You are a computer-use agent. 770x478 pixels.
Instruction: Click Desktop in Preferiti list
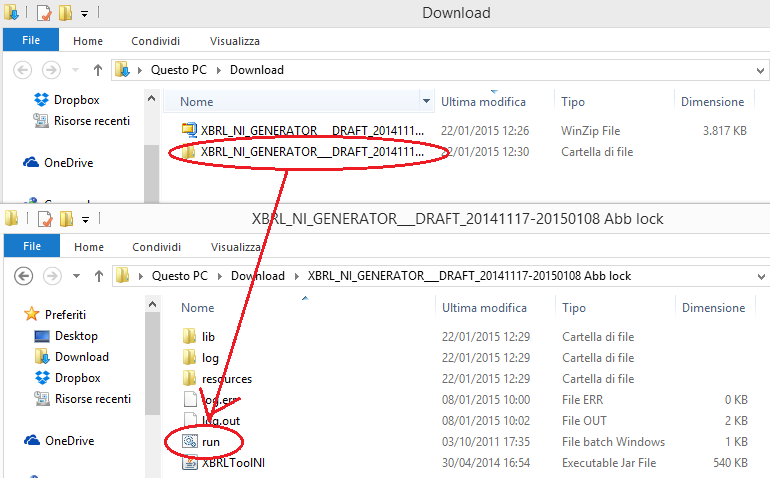click(x=76, y=336)
